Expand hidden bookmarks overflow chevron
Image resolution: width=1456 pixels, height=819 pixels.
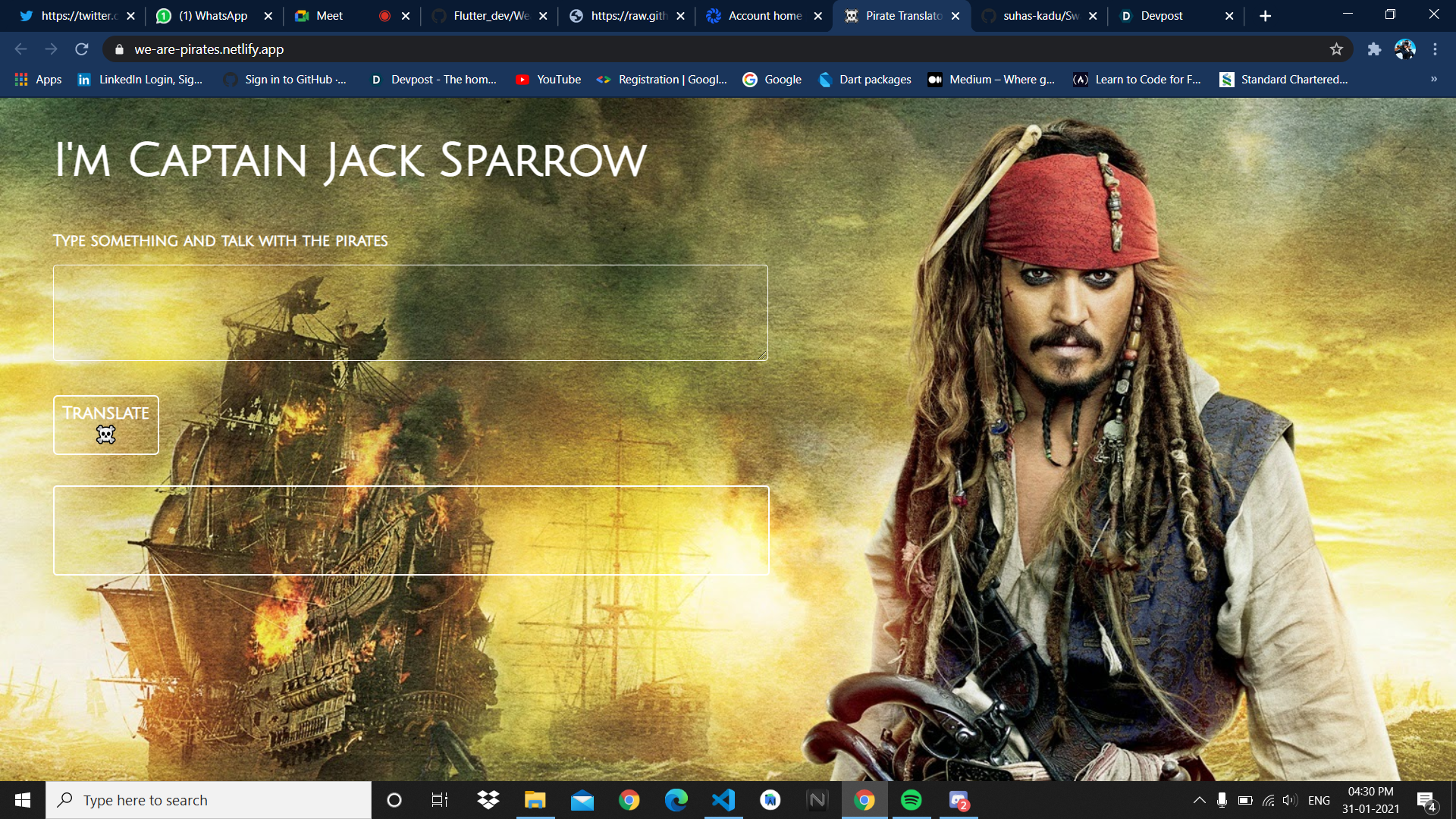click(x=1433, y=79)
